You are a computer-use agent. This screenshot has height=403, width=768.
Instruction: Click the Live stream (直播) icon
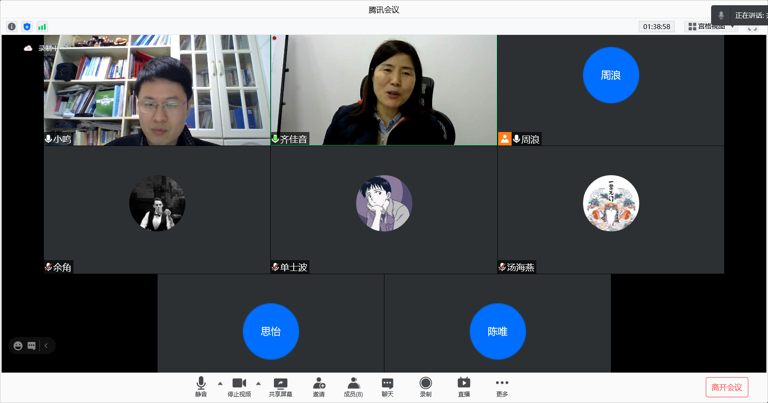click(463, 386)
